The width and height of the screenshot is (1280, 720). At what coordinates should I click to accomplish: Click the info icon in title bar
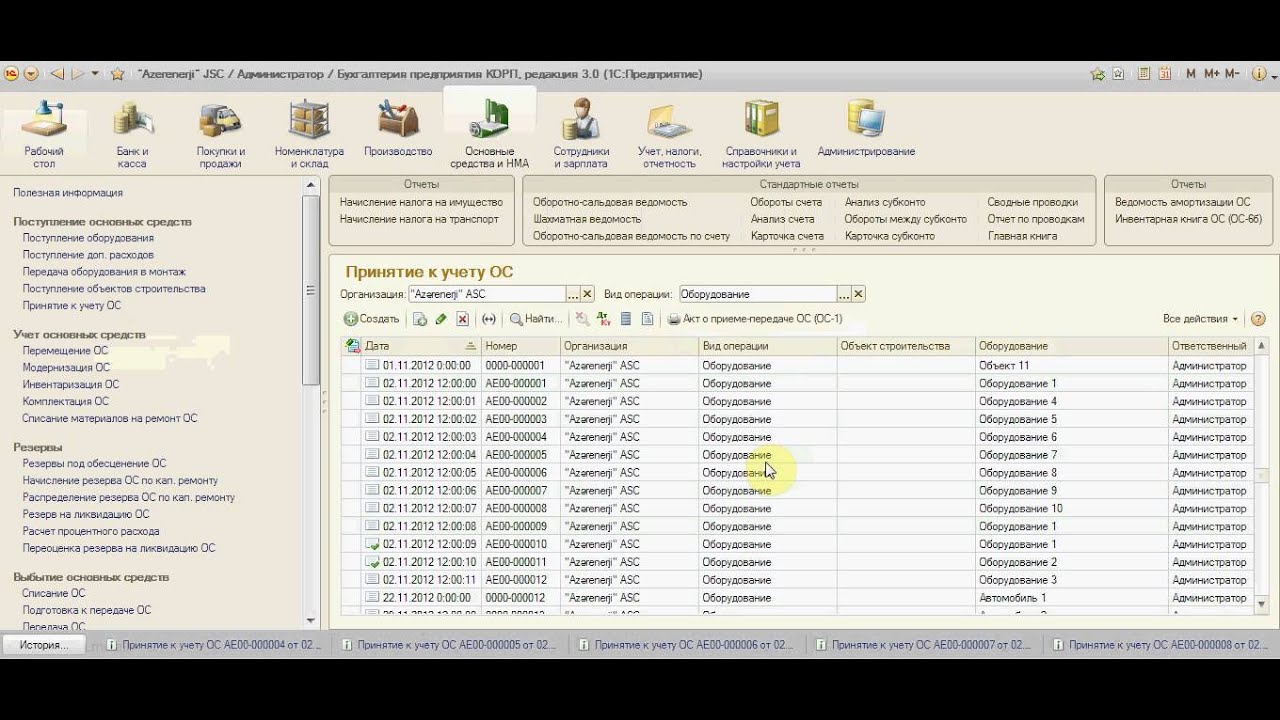pos(1258,74)
